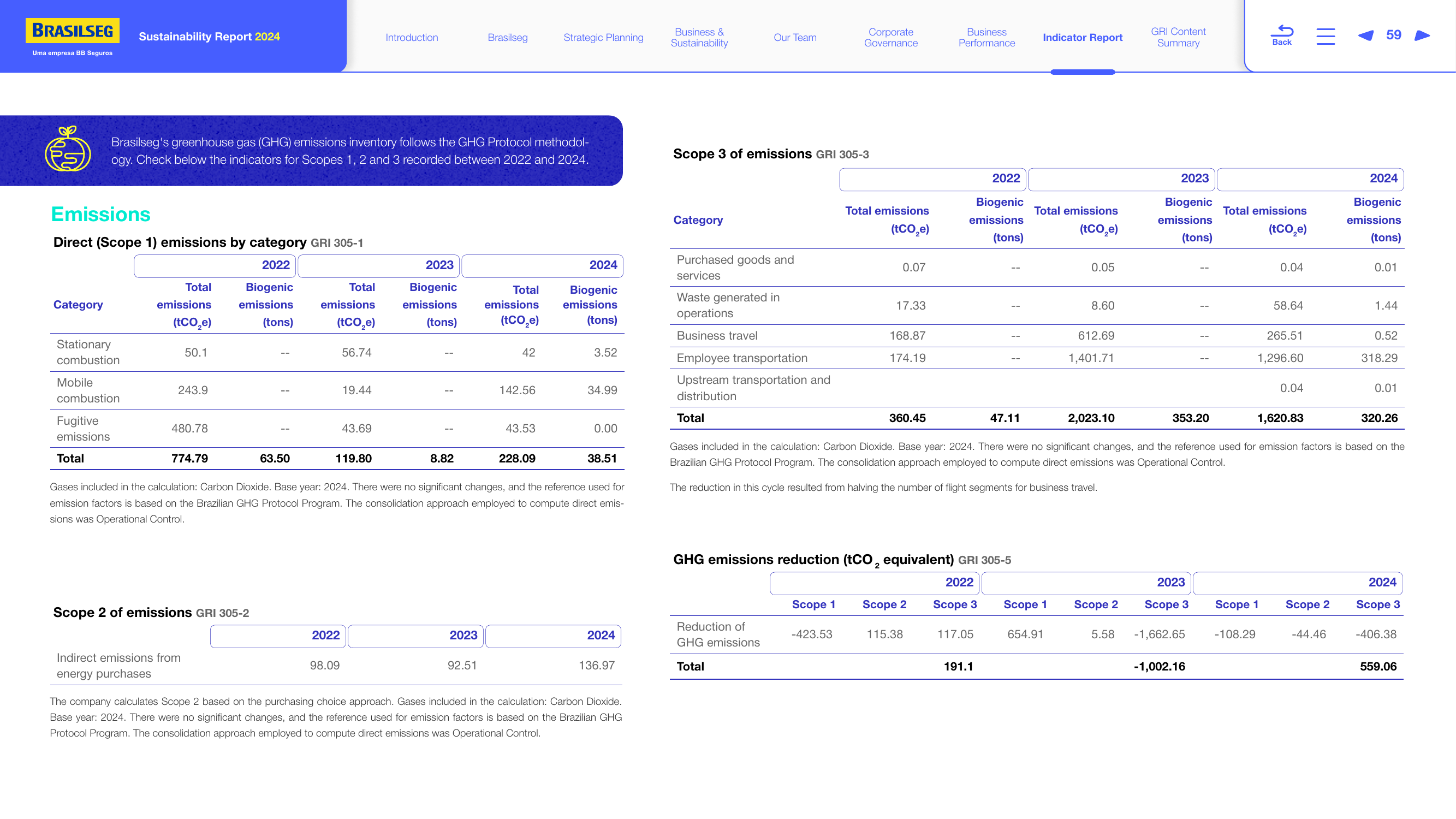Select Waste generated in operations row

coord(1037,305)
